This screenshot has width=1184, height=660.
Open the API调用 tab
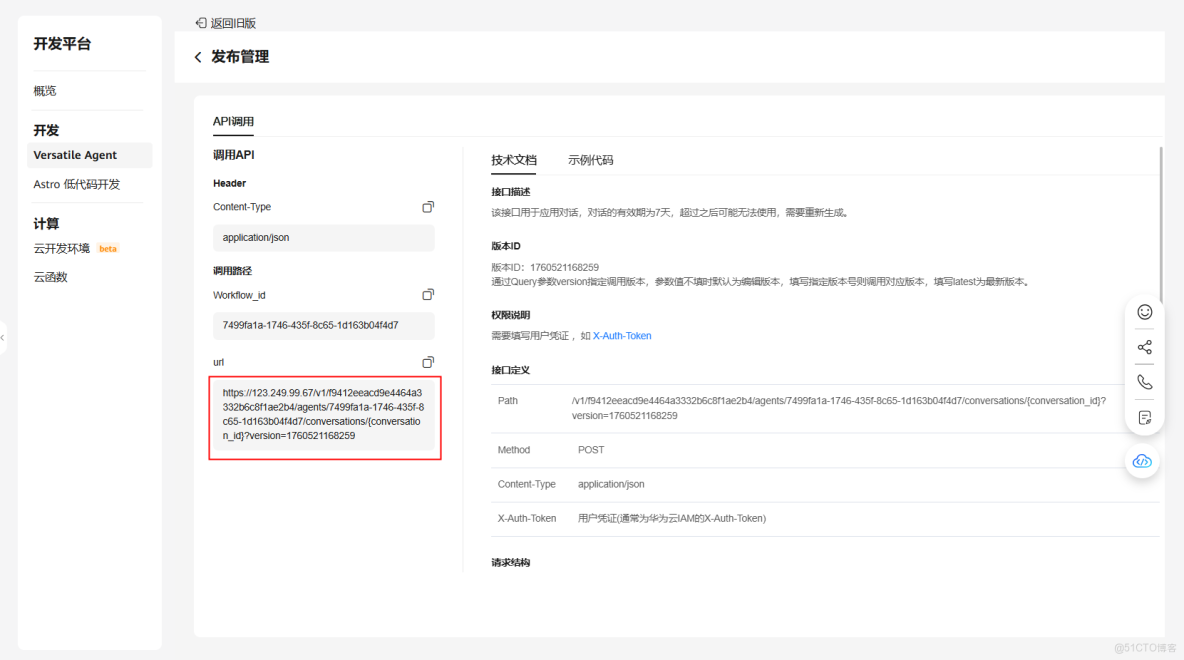click(x=232, y=121)
